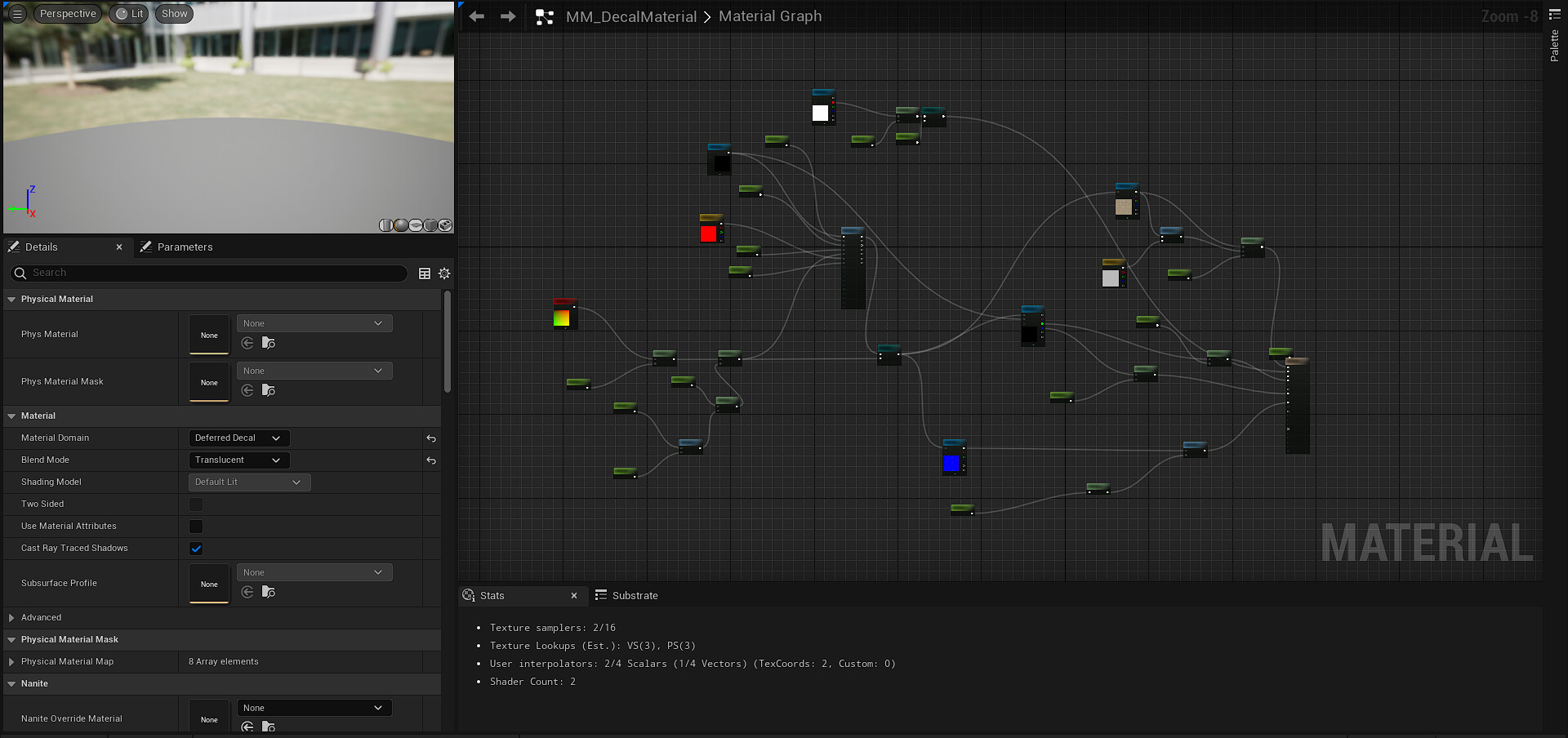Click the graph navigate back arrow
1568x738 pixels.
click(x=477, y=16)
